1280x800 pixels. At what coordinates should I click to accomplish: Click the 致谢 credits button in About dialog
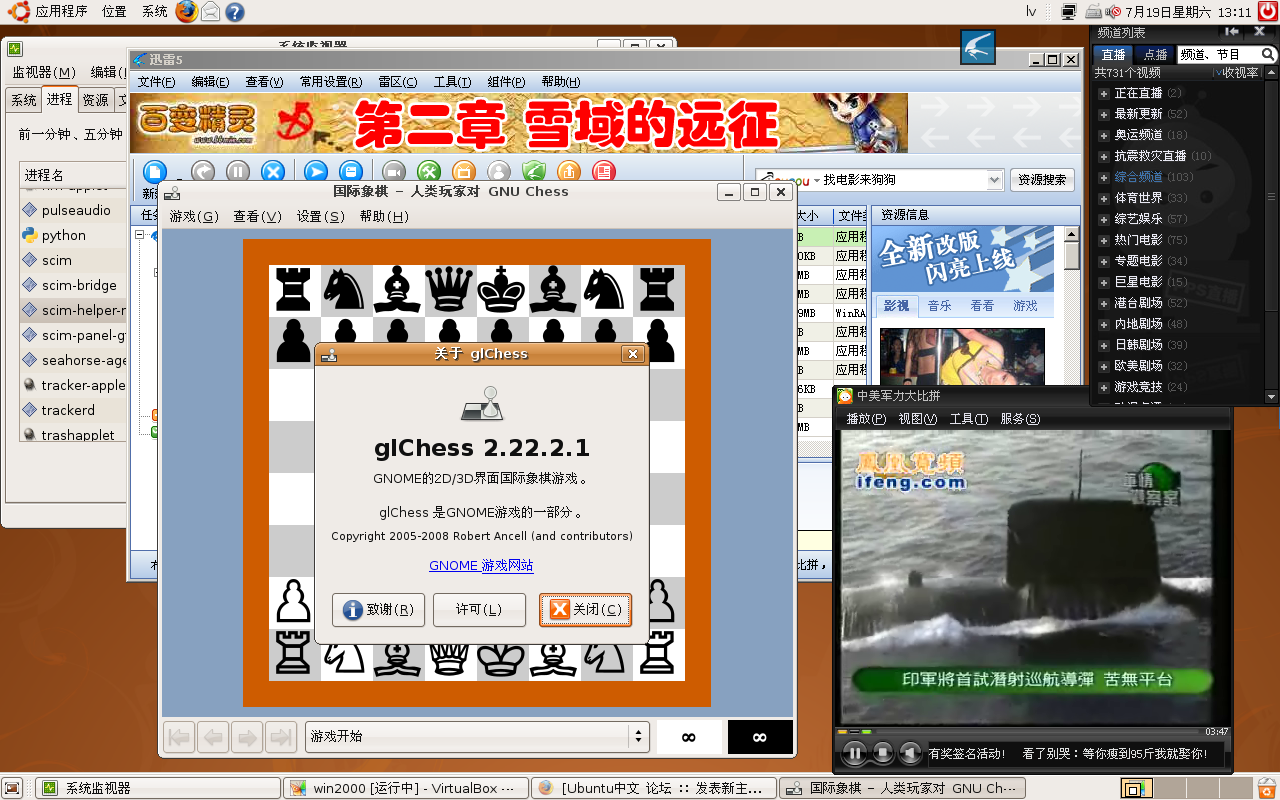(378, 610)
